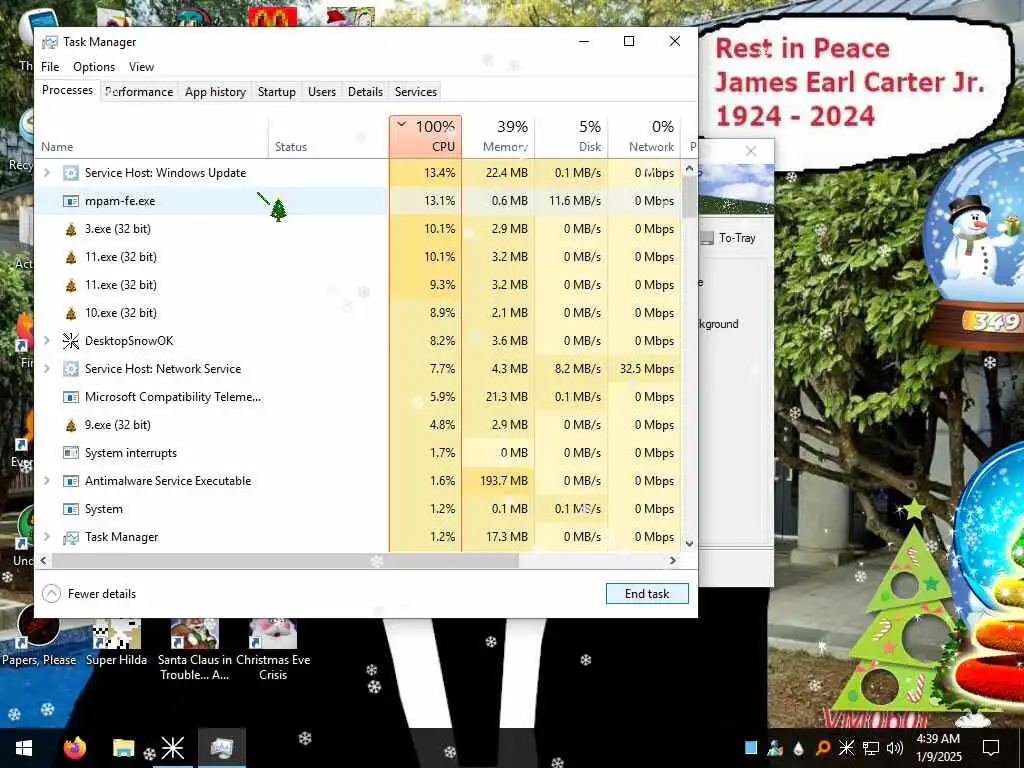This screenshot has height=768, width=1024.
Task: Click the 10.exe Christmas tree icon
Action: coord(71,313)
